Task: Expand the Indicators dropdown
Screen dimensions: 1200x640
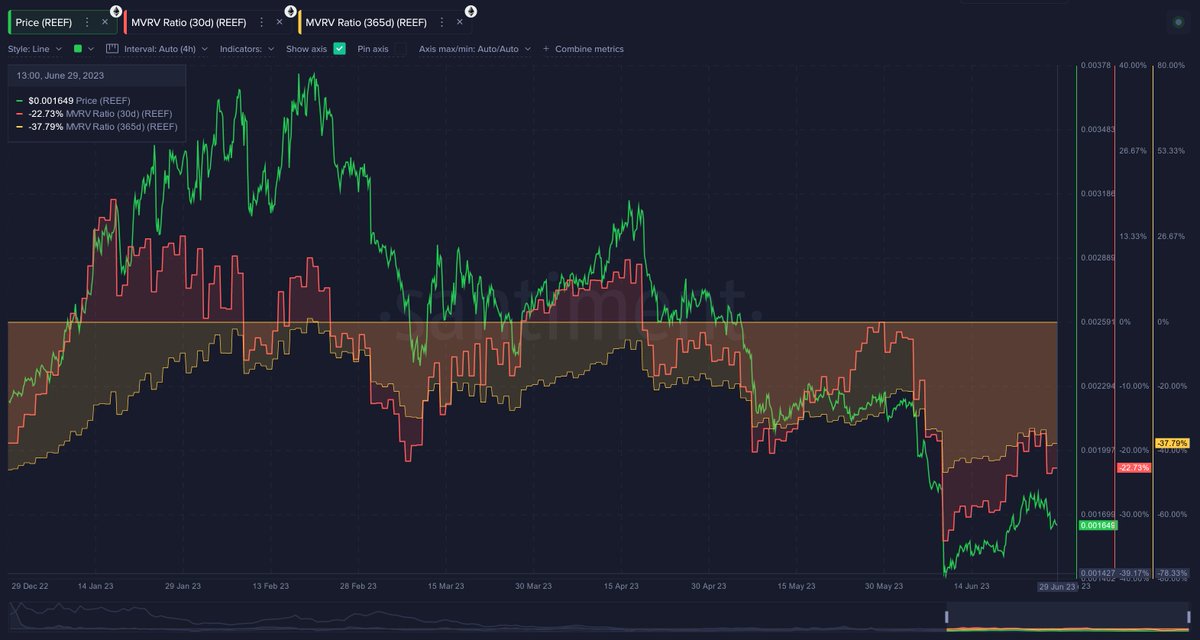Action: (x=247, y=48)
